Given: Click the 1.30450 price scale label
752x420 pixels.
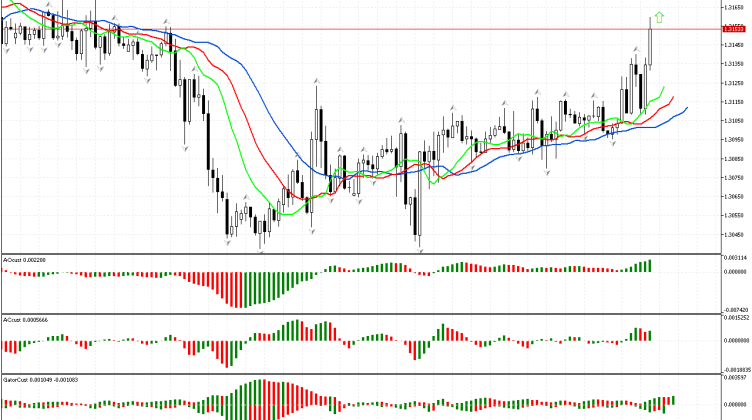Looking at the screenshot, I should click(x=736, y=234).
